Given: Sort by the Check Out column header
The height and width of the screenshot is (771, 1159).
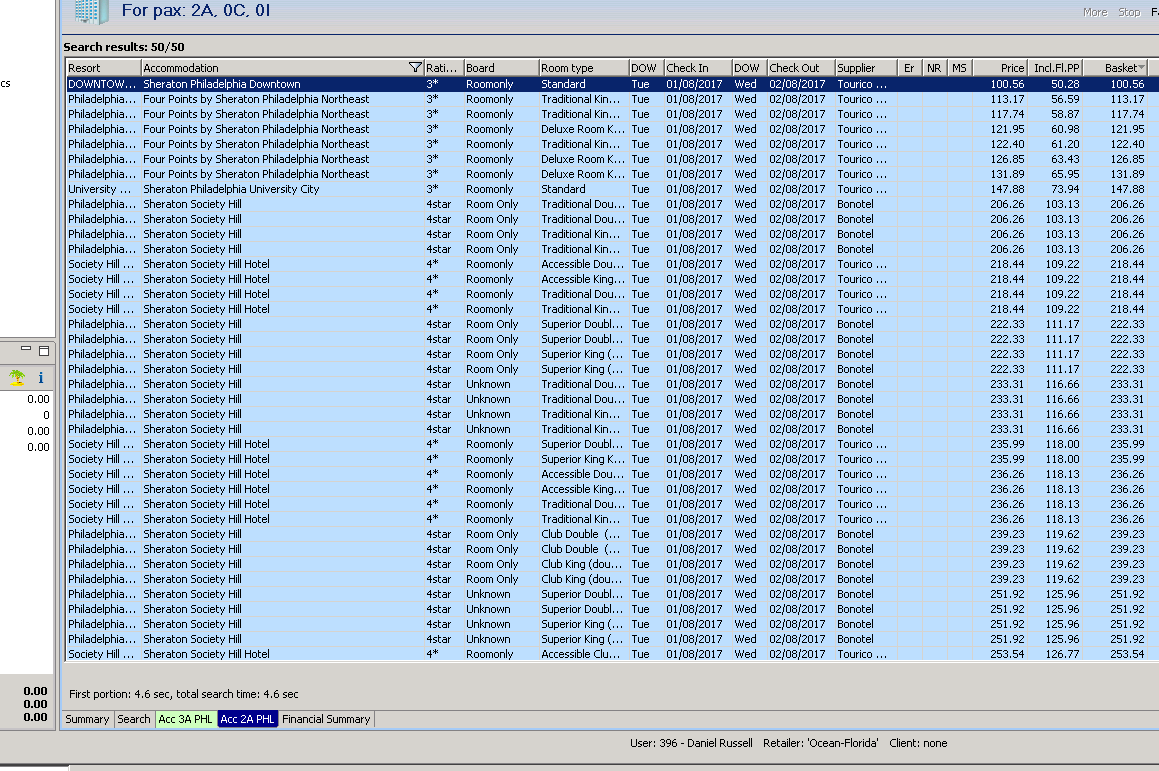Looking at the screenshot, I should 801,67.
